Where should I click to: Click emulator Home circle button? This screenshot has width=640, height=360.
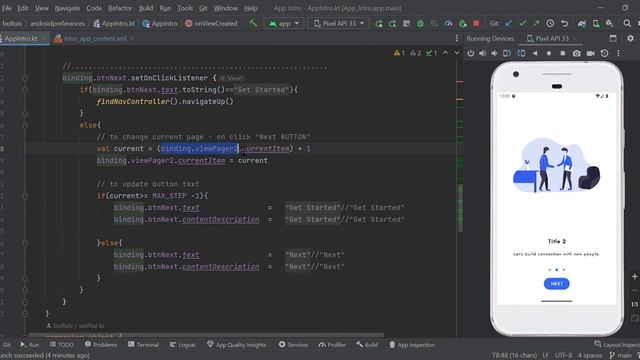tap(549, 53)
